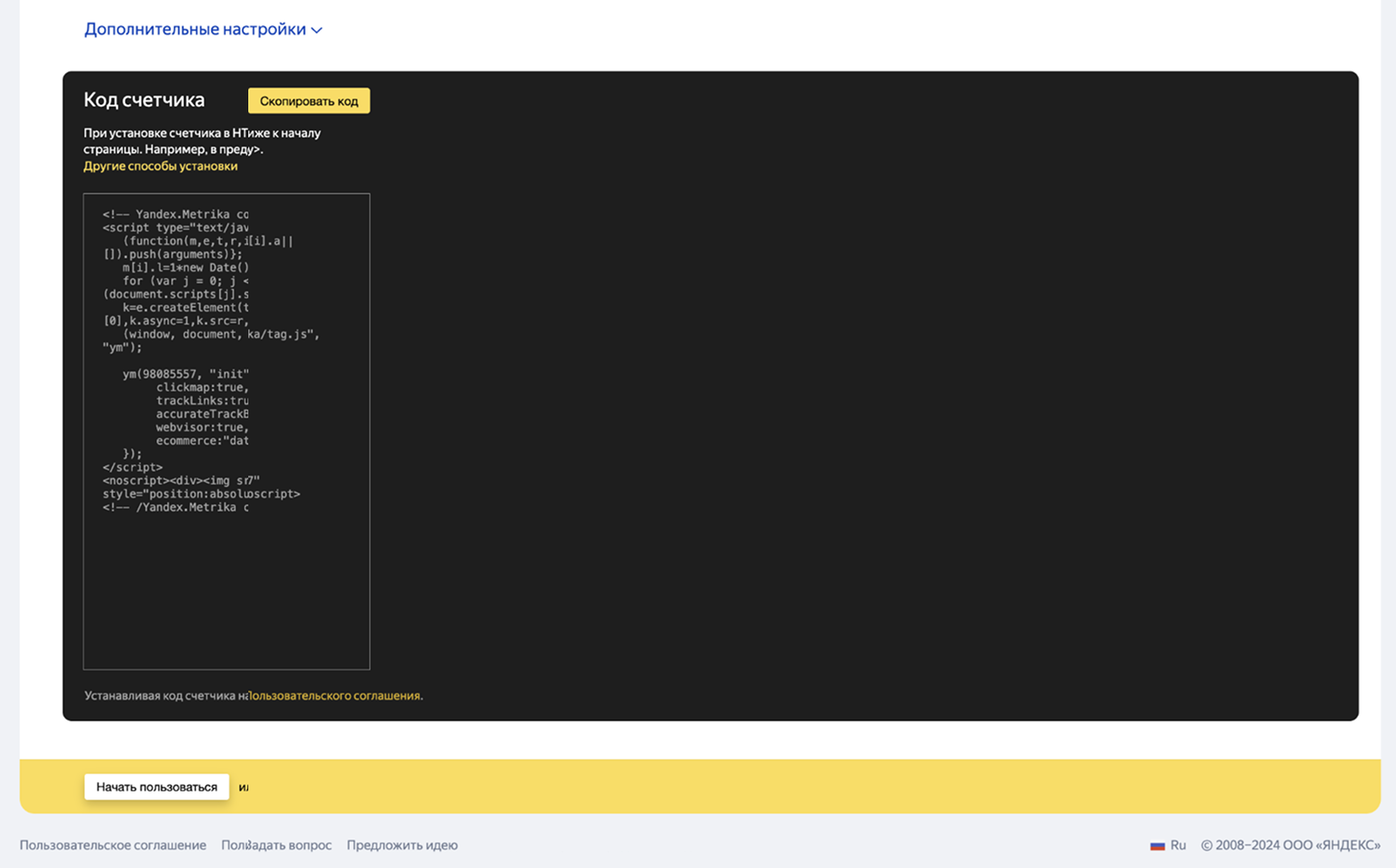
Task: Click Начать пользоваться button
Action: (x=156, y=786)
